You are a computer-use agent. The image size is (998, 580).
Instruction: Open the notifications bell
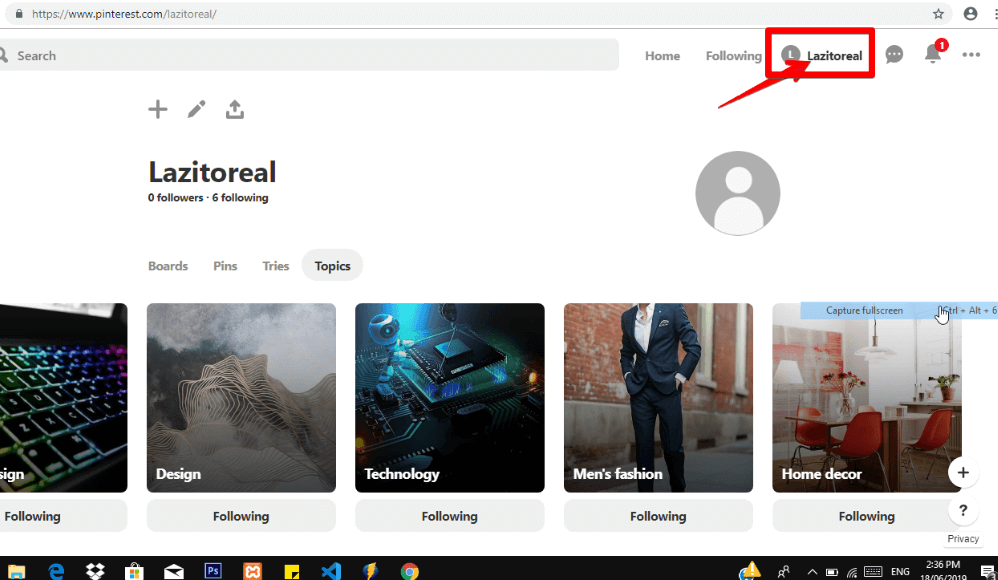933,55
